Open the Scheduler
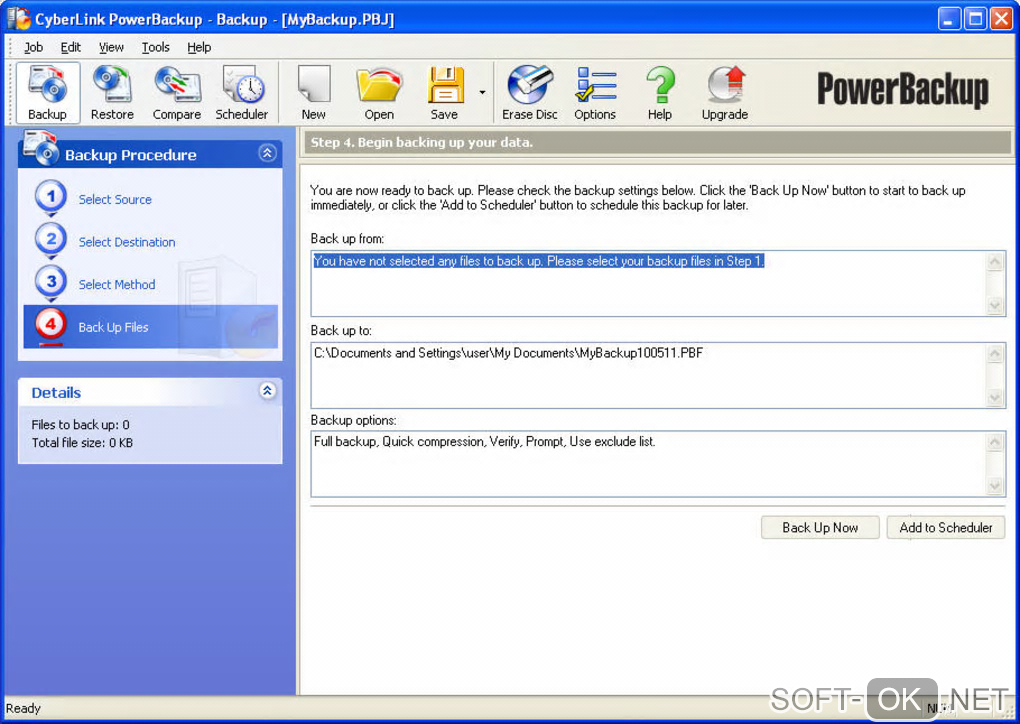 coord(242,92)
